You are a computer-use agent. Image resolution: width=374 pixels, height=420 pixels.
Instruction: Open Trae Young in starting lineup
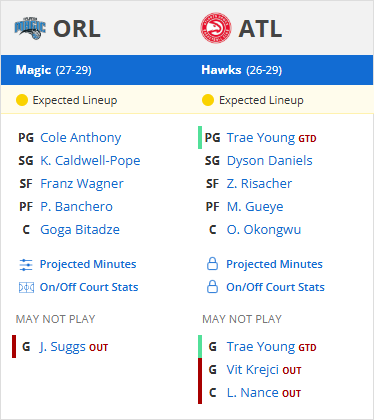click(261, 138)
